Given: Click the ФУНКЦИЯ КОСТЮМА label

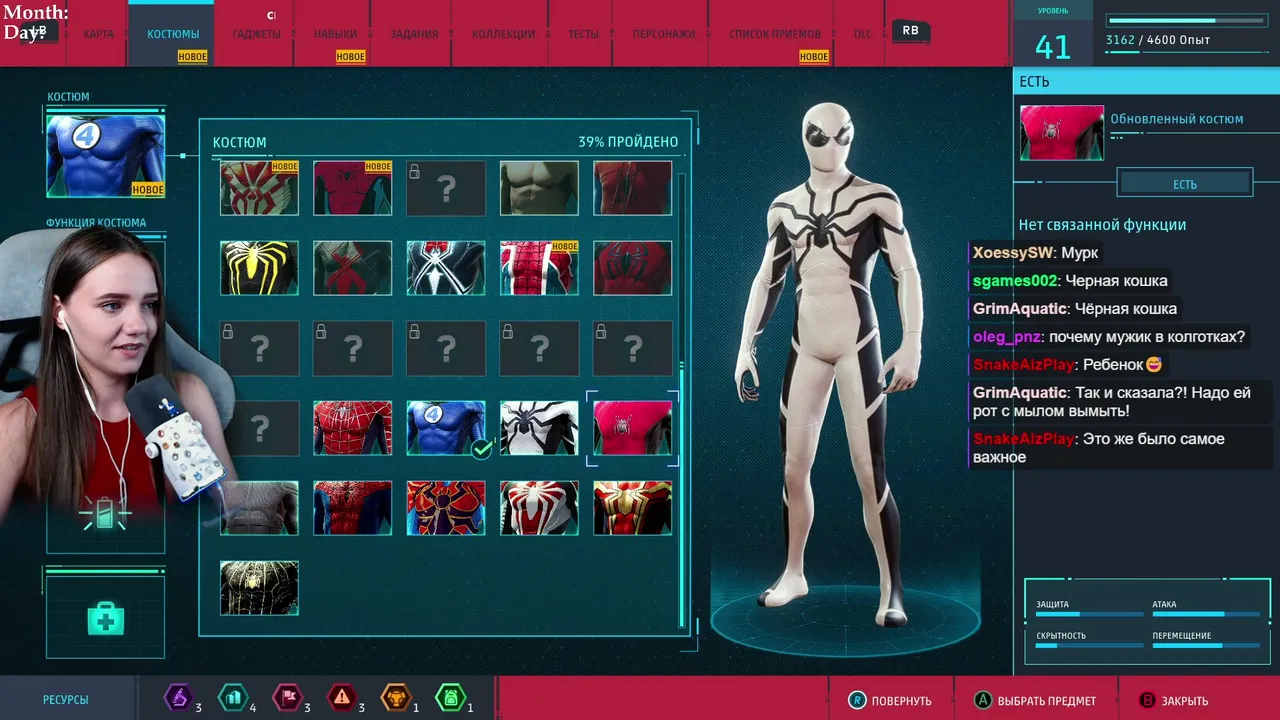Looking at the screenshot, I should pos(96,223).
